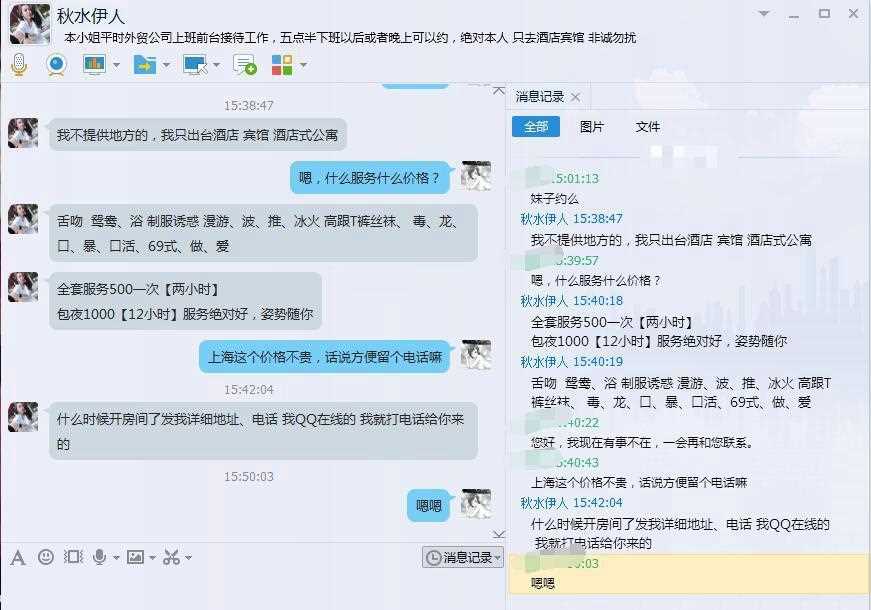Click the send file folder icon

click(x=144, y=64)
